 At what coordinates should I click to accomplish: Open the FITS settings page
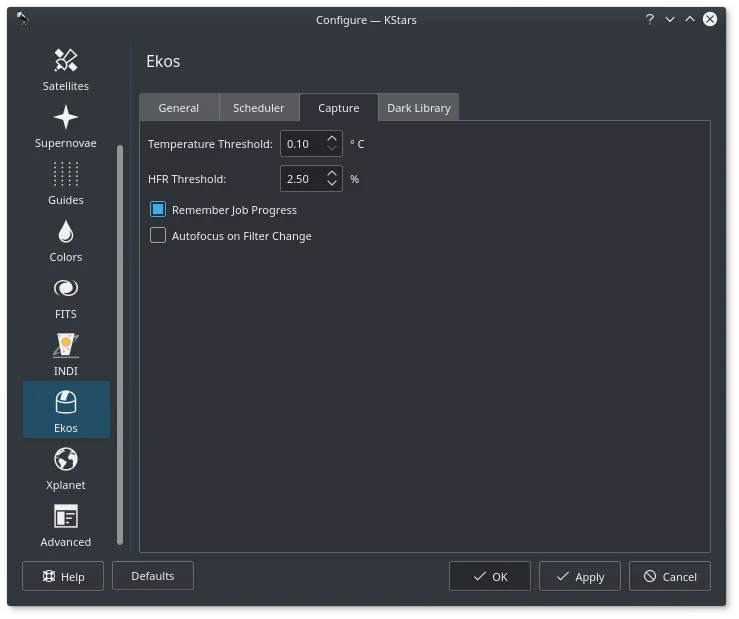coord(66,298)
